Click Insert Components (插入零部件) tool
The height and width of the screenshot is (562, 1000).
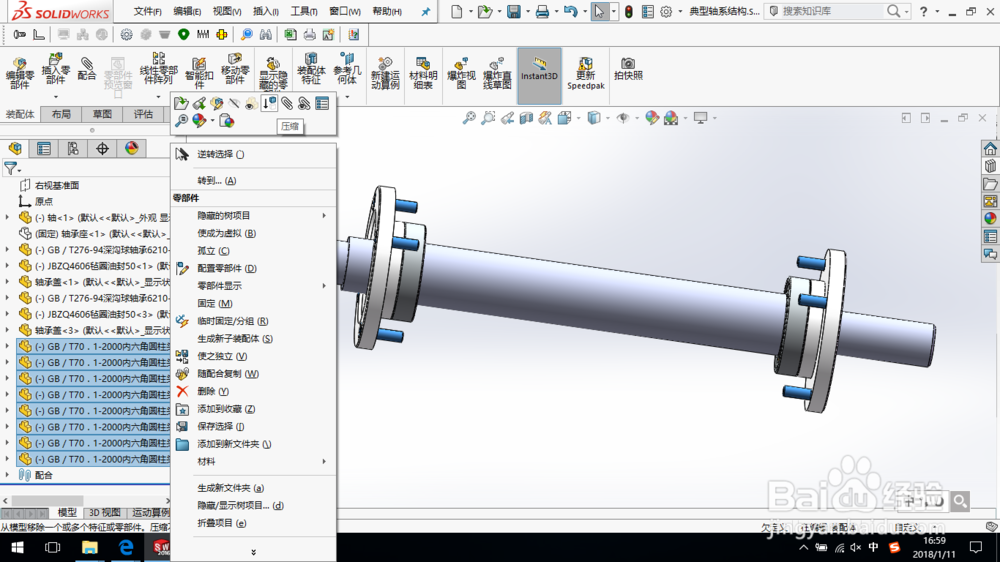55,69
